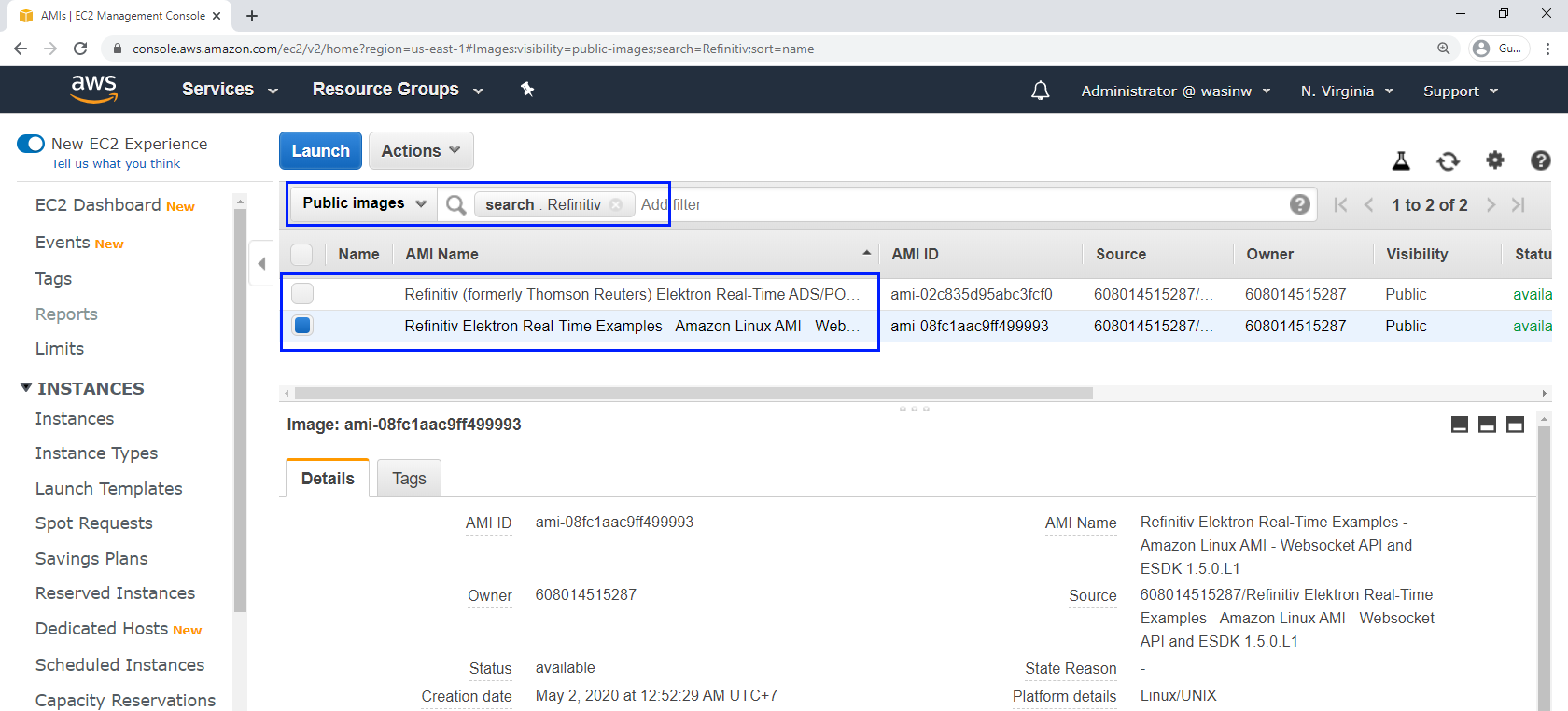Open the experiments flask icon
The height and width of the screenshot is (711, 1568).
(1401, 160)
